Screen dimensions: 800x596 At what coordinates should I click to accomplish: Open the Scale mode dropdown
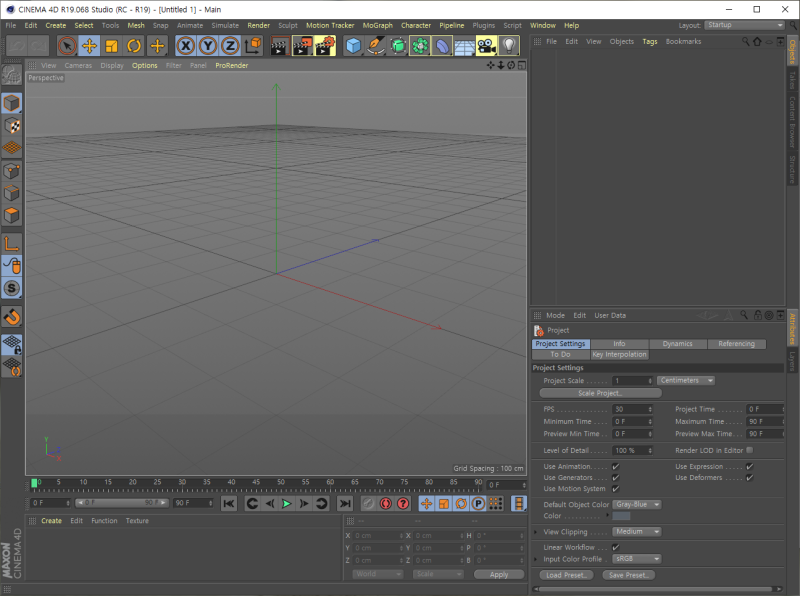click(438, 574)
